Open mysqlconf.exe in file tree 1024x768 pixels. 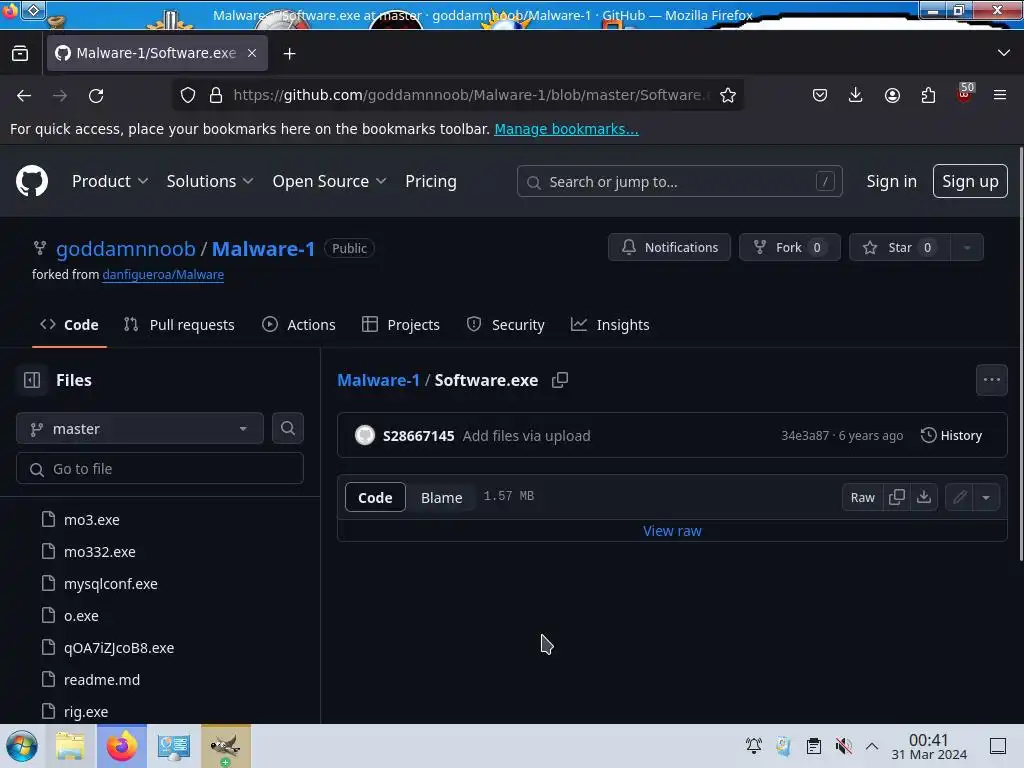coord(110,583)
